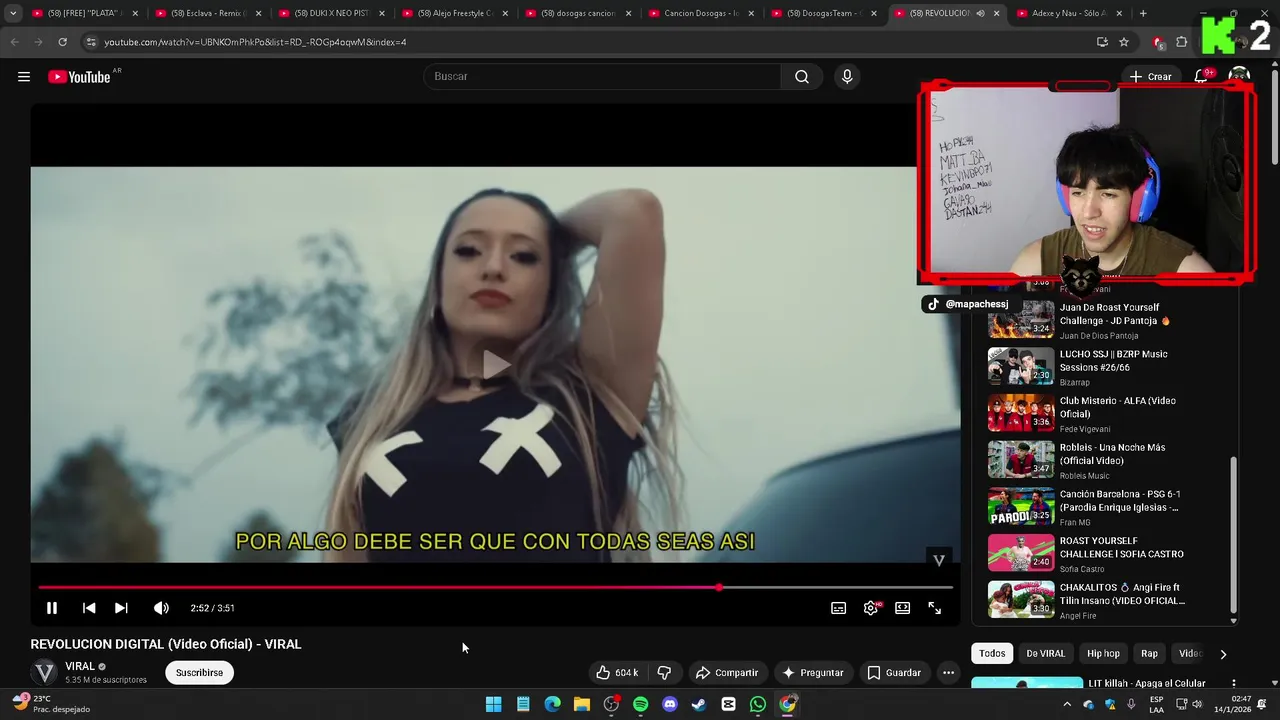
Task: Pause the video with the pause button
Action: tap(52, 608)
